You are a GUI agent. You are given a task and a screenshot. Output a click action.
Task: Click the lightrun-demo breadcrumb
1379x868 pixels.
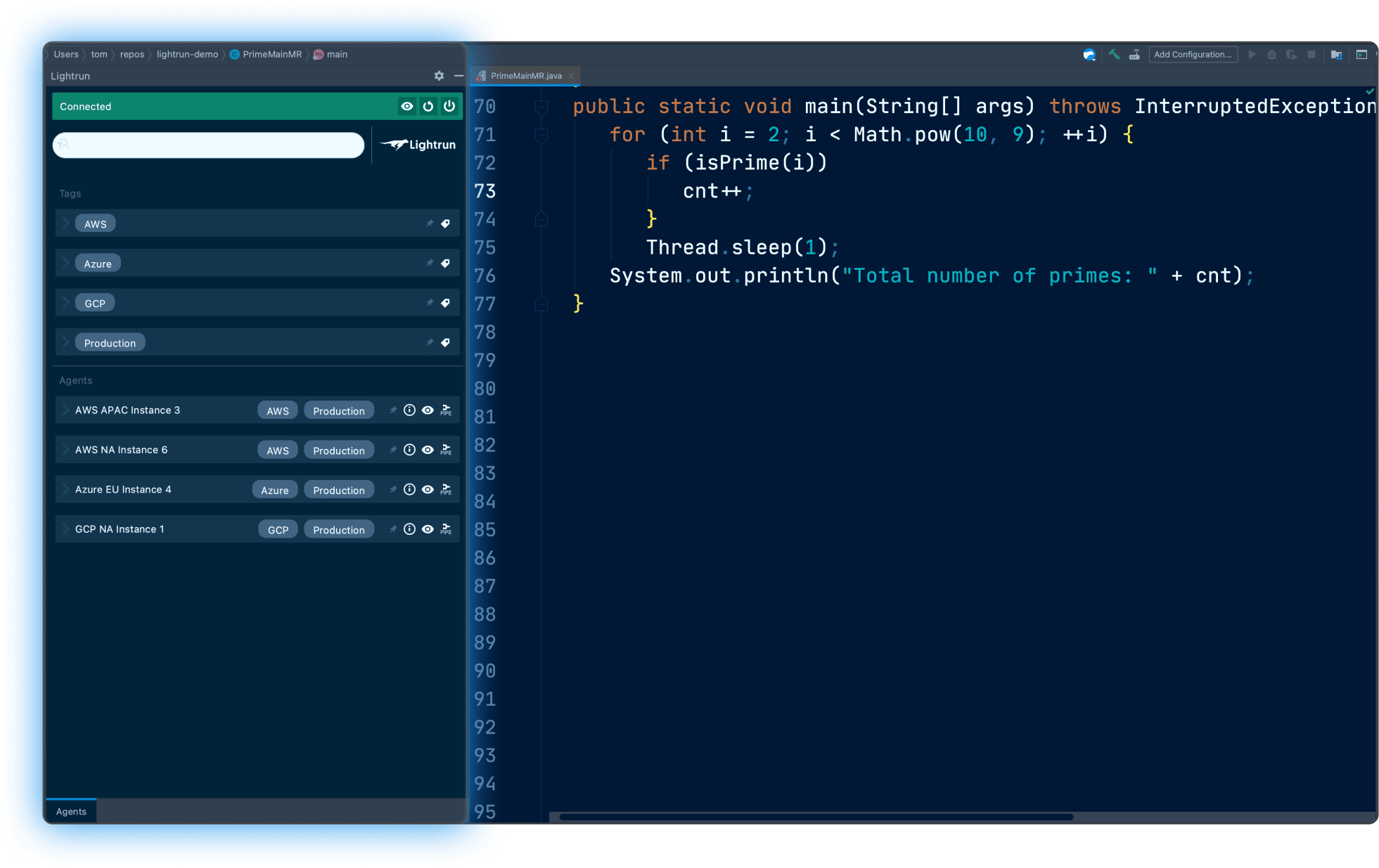[187, 54]
